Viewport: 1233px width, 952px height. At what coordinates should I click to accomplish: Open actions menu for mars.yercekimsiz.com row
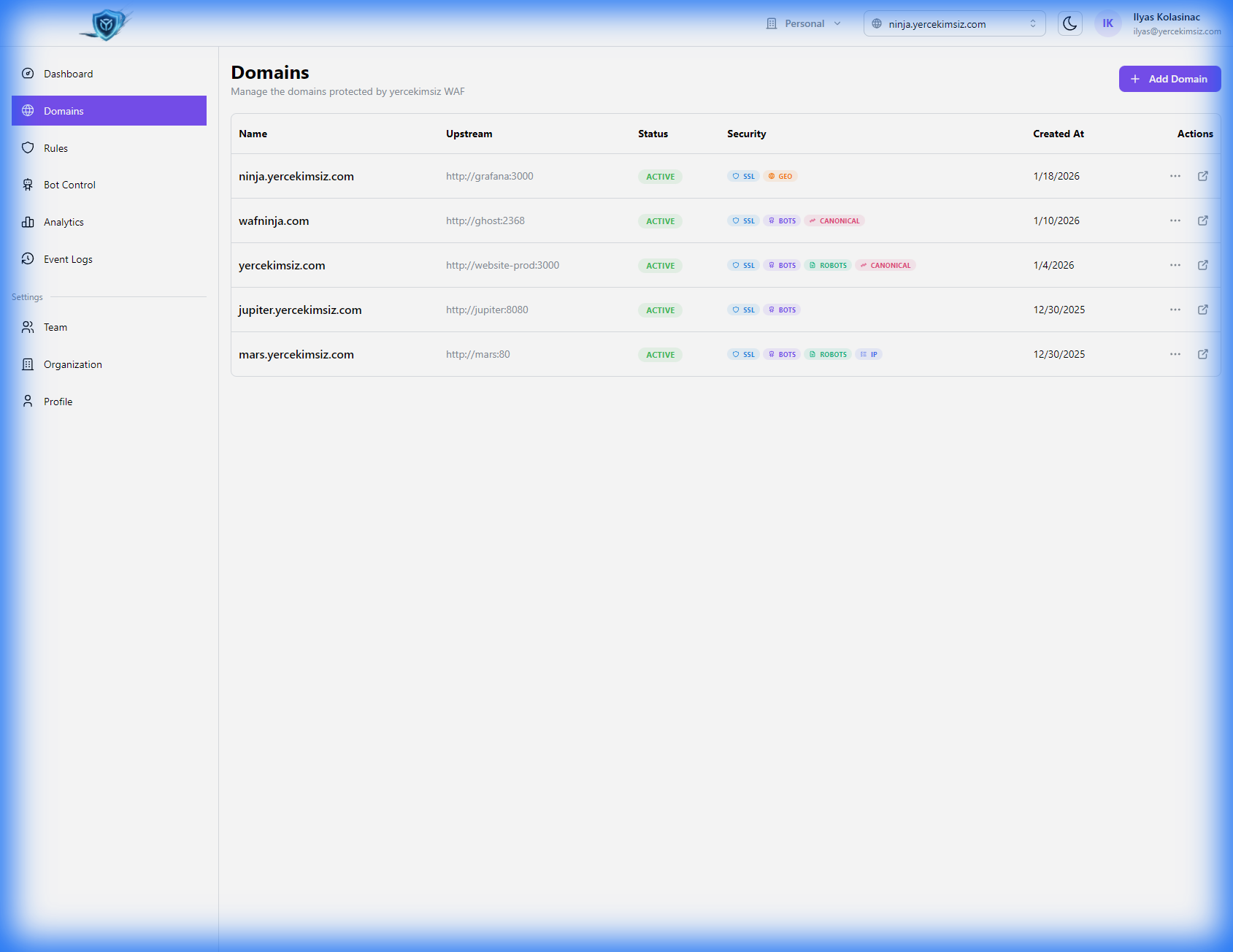1175,354
